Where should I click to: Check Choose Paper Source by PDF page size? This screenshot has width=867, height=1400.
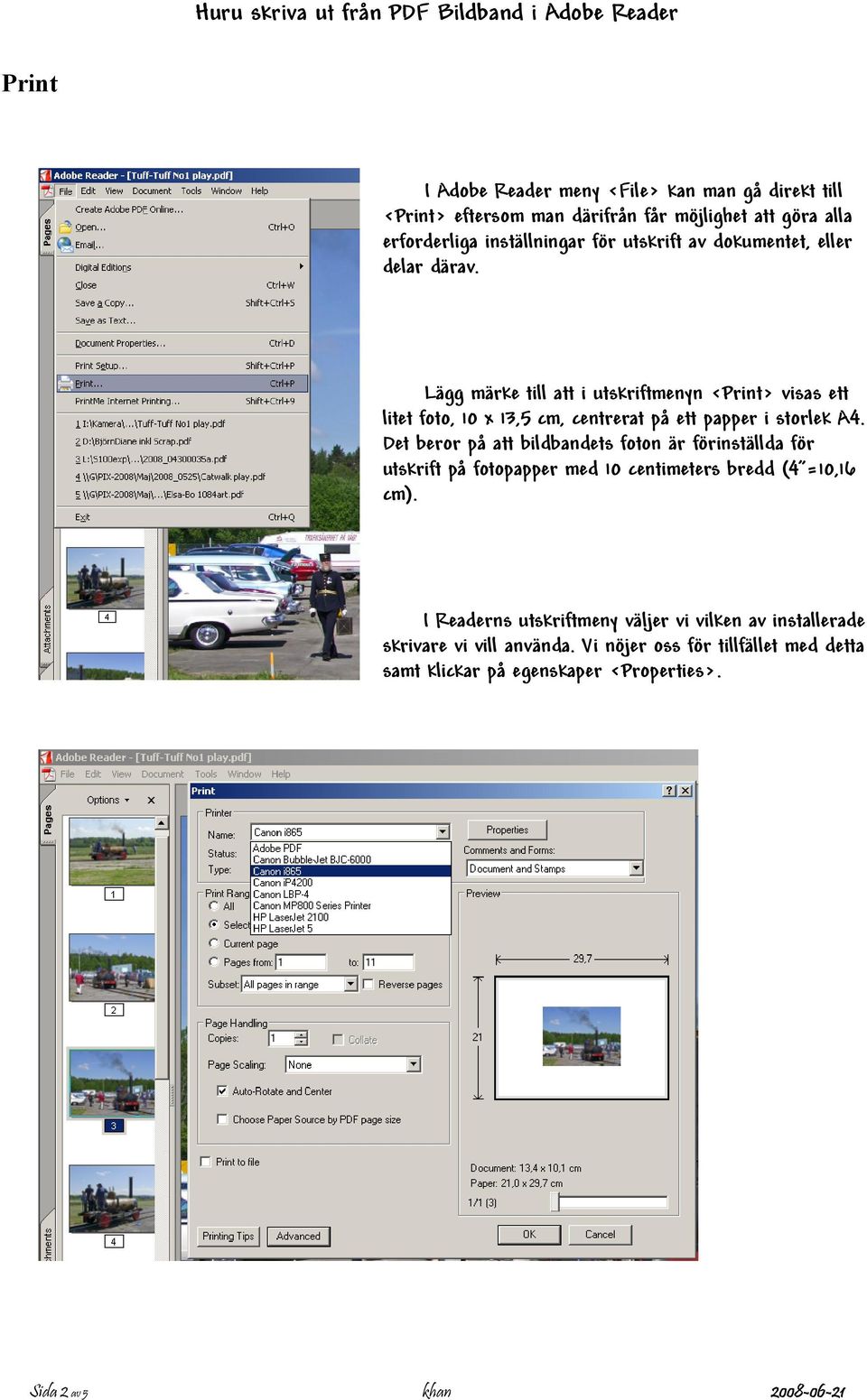tap(222, 1119)
